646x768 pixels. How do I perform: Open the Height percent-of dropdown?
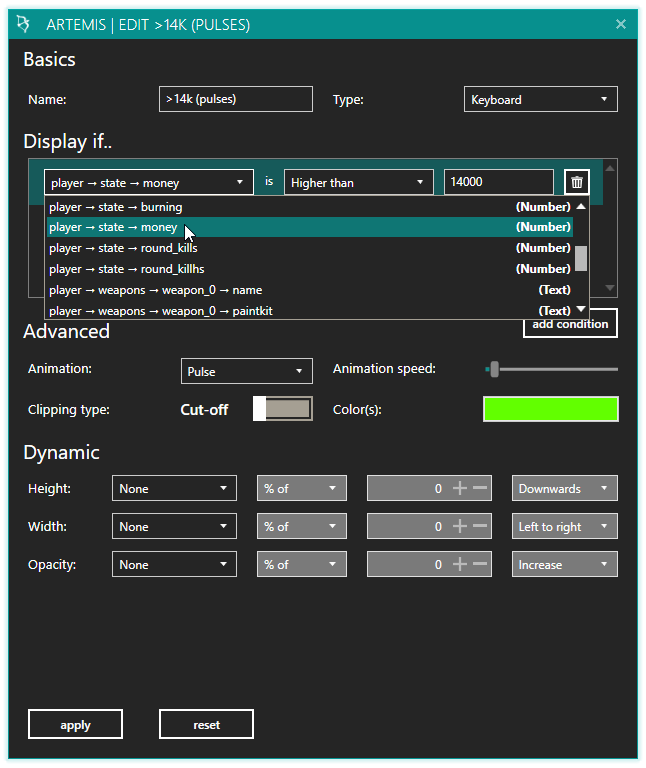click(x=302, y=488)
